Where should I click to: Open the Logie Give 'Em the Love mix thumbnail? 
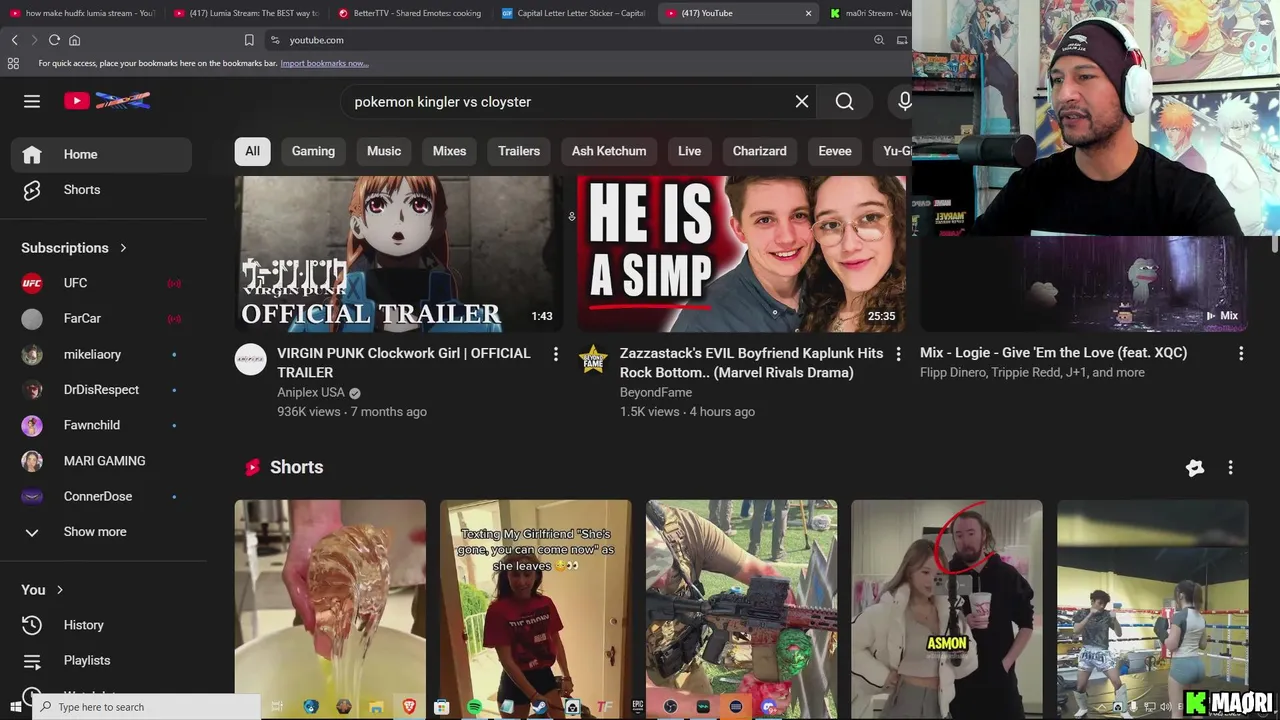click(x=1084, y=284)
